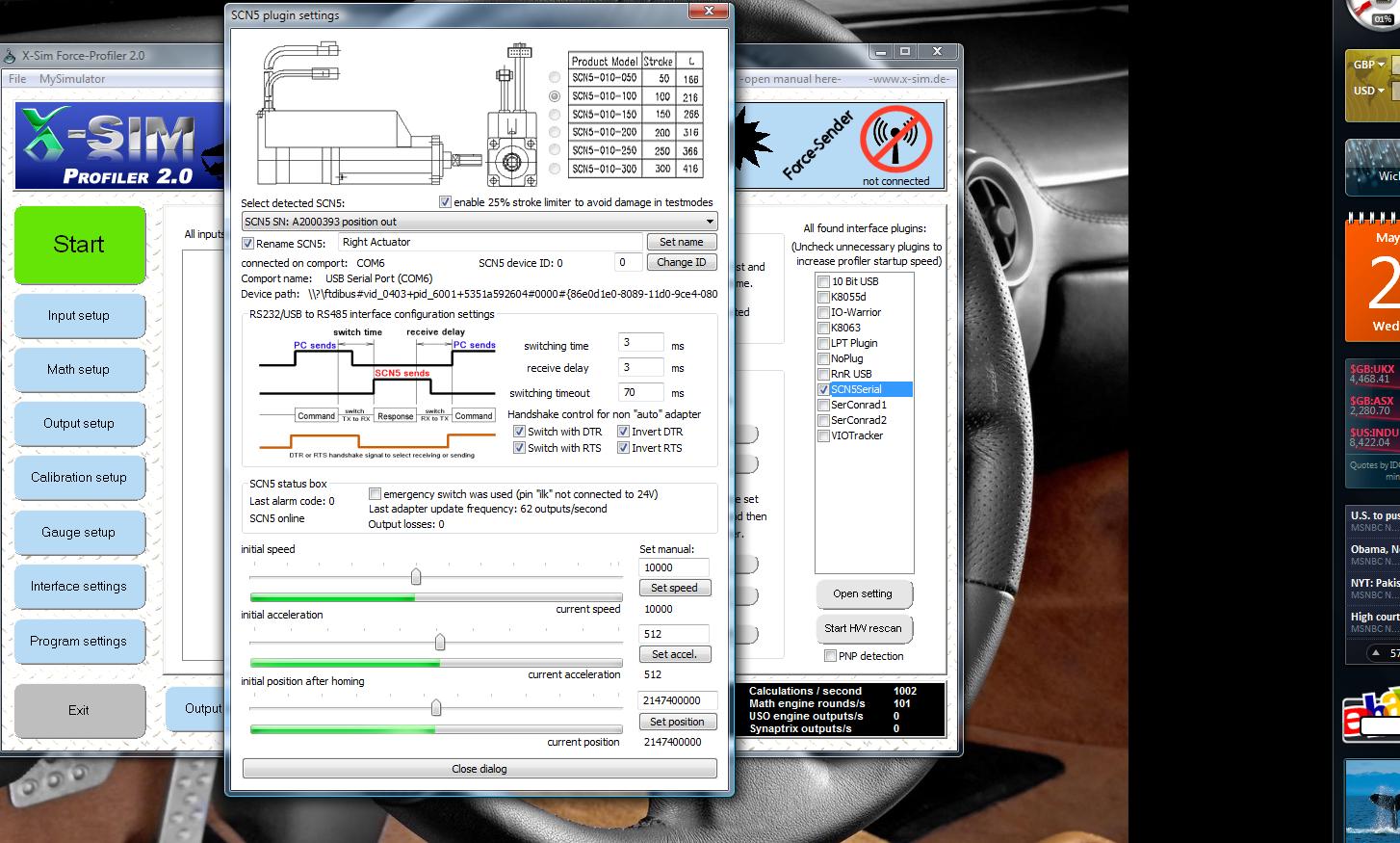Select the SCN5-010-100 model radio button
The width and height of the screenshot is (1400, 843).
[555, 96]
